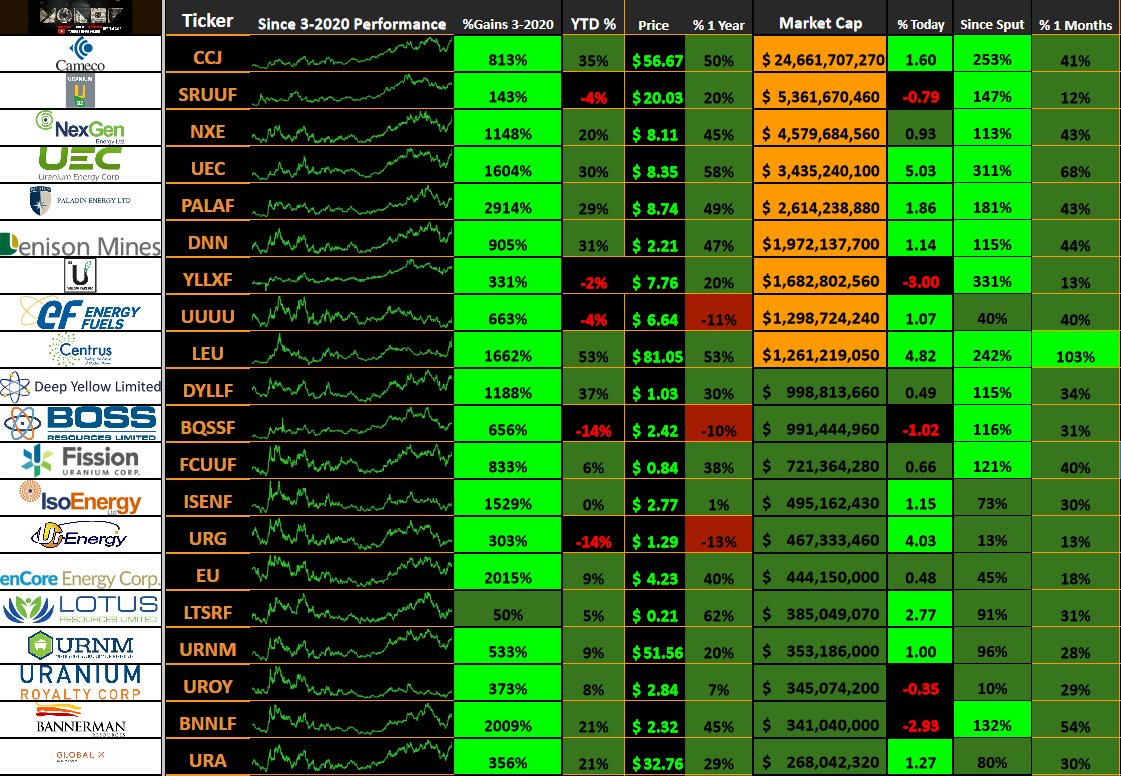Click the PALAF ticker cell
Screen dimensions: 1121x776
pos(207,205)
